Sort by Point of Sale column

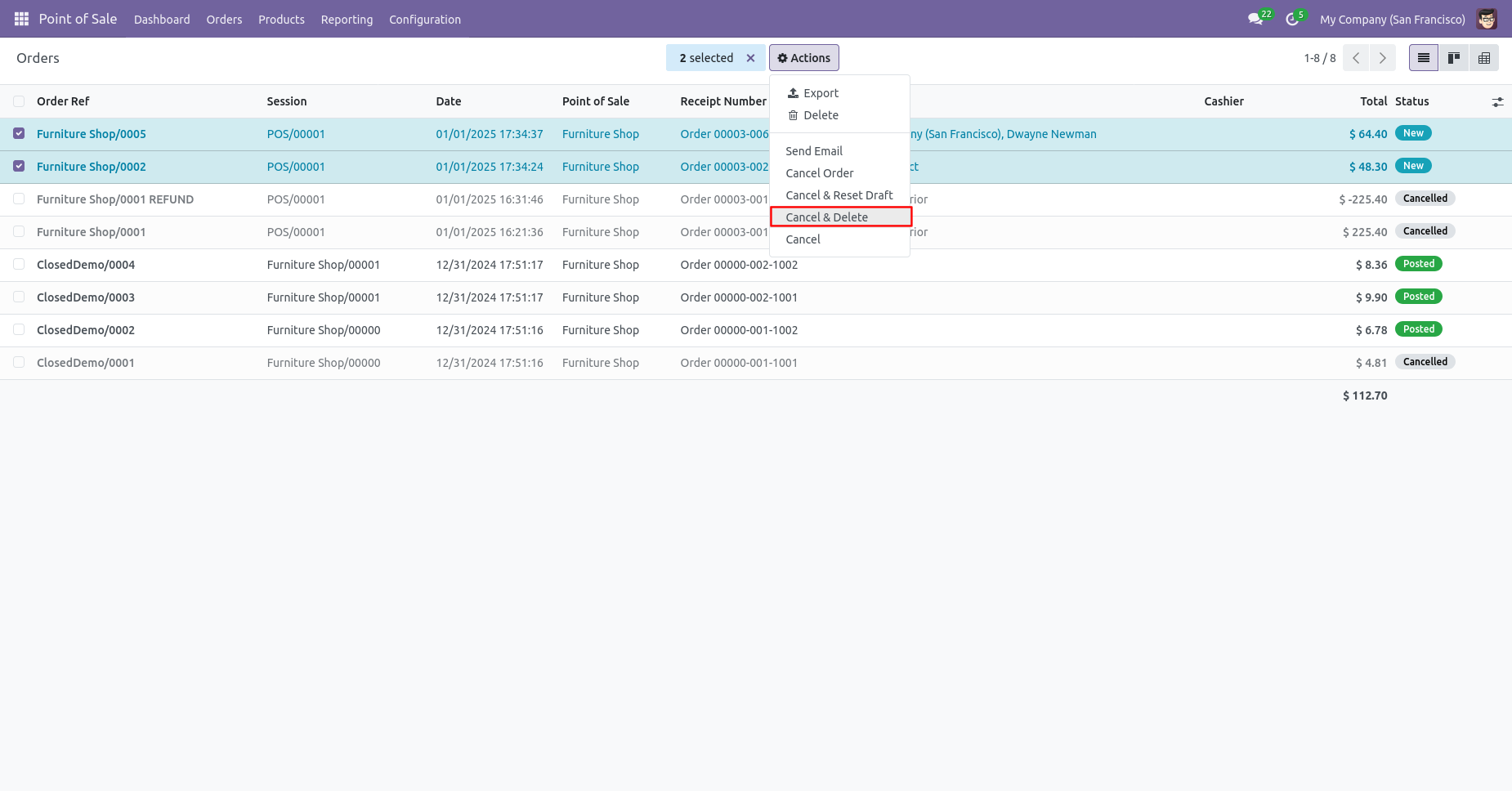tap(596, 101)
